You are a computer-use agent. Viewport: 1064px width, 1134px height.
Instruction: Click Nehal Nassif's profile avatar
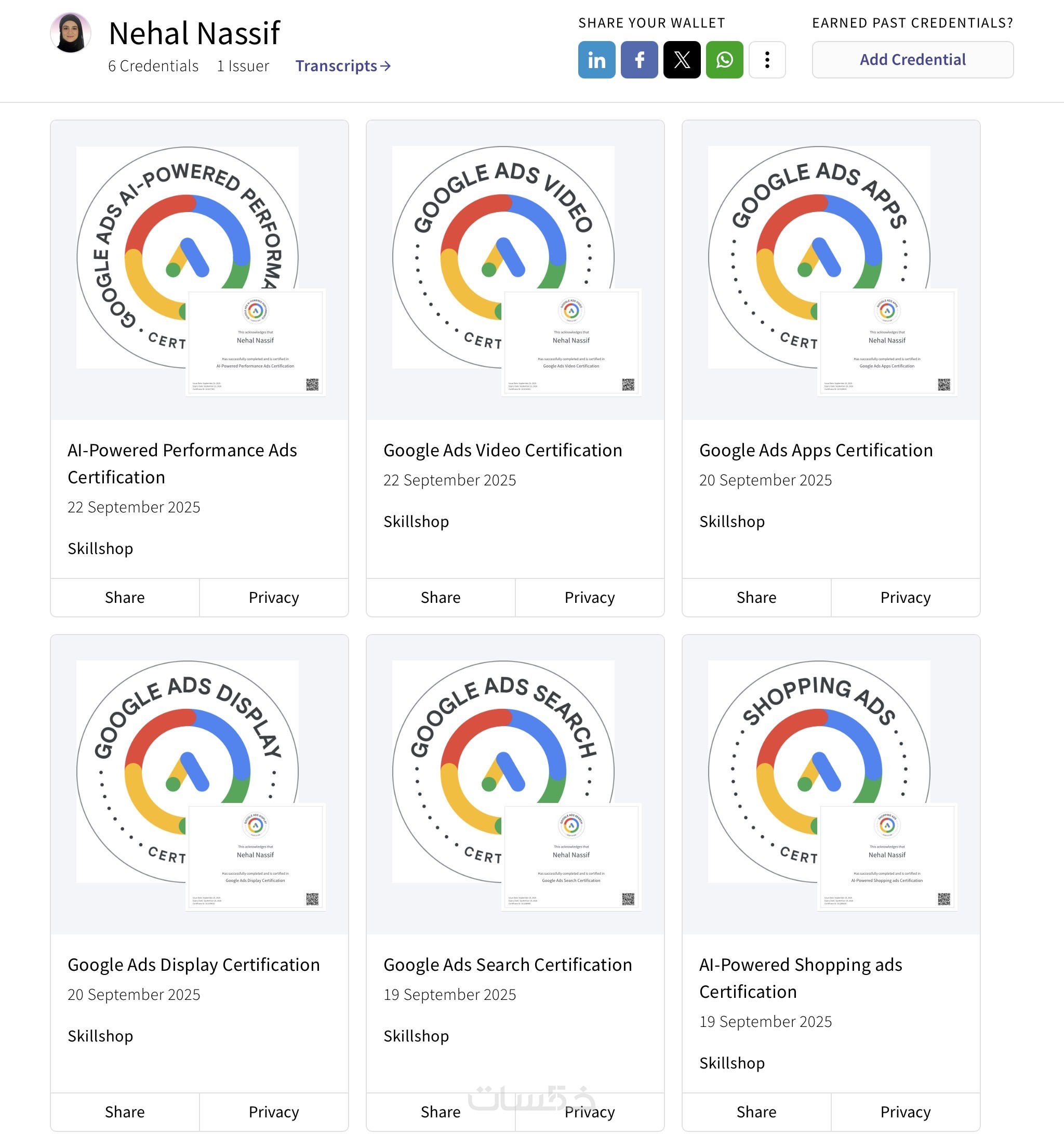[71, 33]
